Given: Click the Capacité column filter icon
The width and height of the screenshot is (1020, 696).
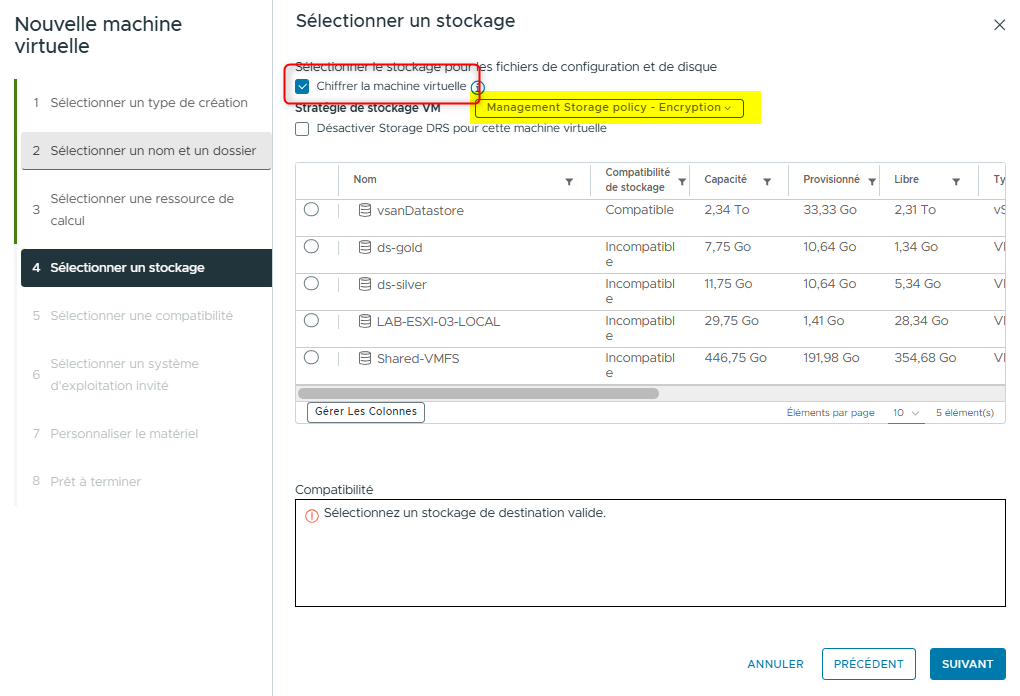Looking at the screenshot, I should [767, 182].
